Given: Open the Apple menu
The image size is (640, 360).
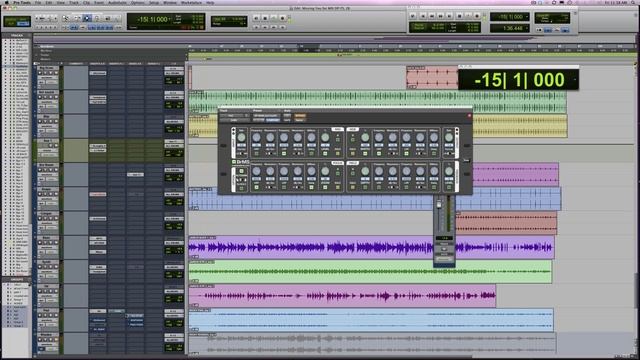Looking at the screenshot, I should coord(6,2).
